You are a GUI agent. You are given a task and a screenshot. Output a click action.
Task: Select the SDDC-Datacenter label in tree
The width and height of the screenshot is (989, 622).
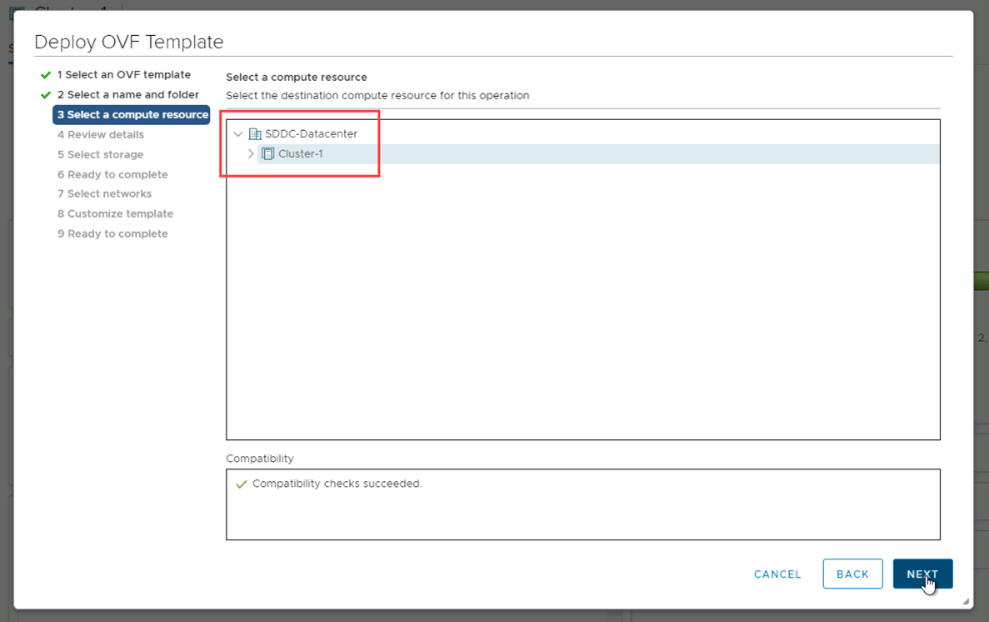(x=311, y=134)
